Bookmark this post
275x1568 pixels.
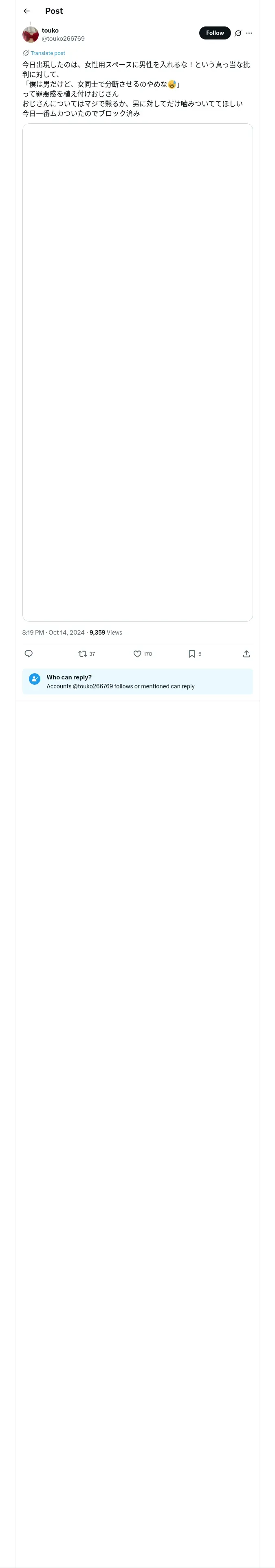(191, 654)
